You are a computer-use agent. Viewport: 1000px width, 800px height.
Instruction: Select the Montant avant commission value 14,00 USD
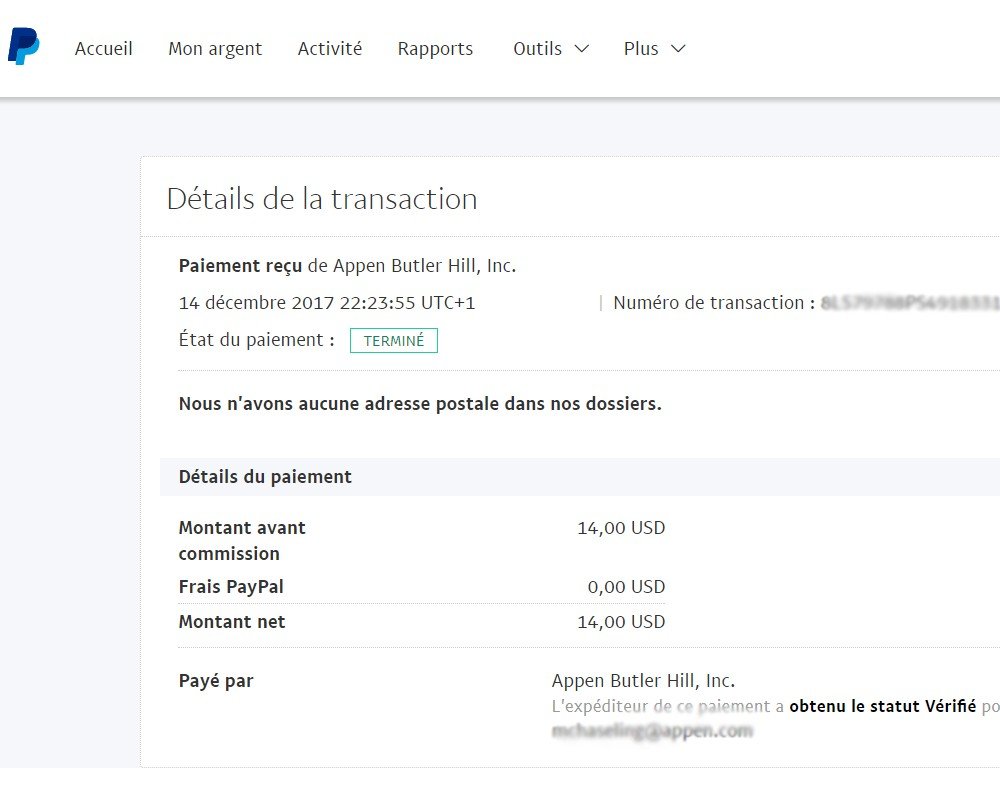click(x=621, y=528)
